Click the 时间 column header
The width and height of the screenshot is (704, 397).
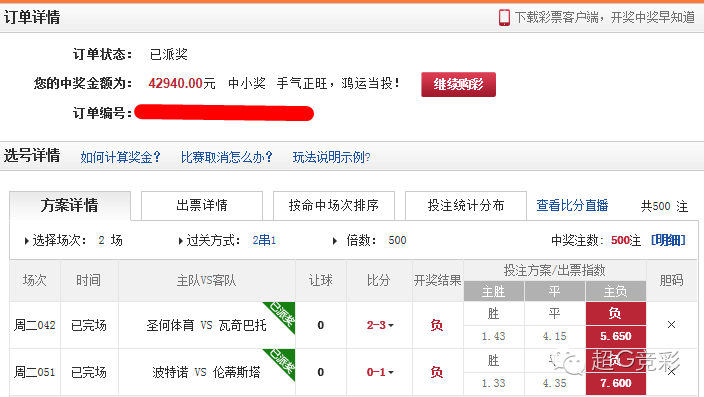88,280
